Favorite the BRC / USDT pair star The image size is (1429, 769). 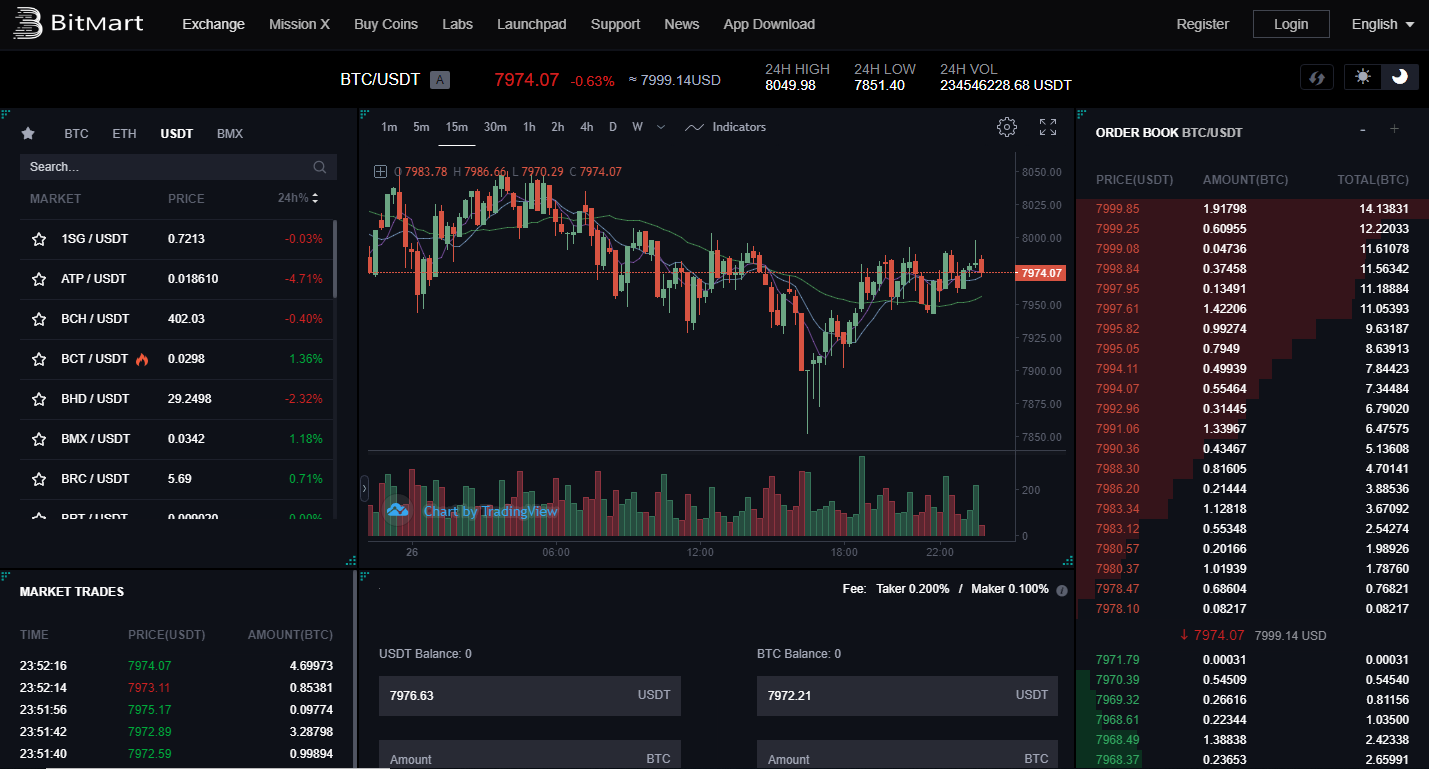tap(39, 479)
